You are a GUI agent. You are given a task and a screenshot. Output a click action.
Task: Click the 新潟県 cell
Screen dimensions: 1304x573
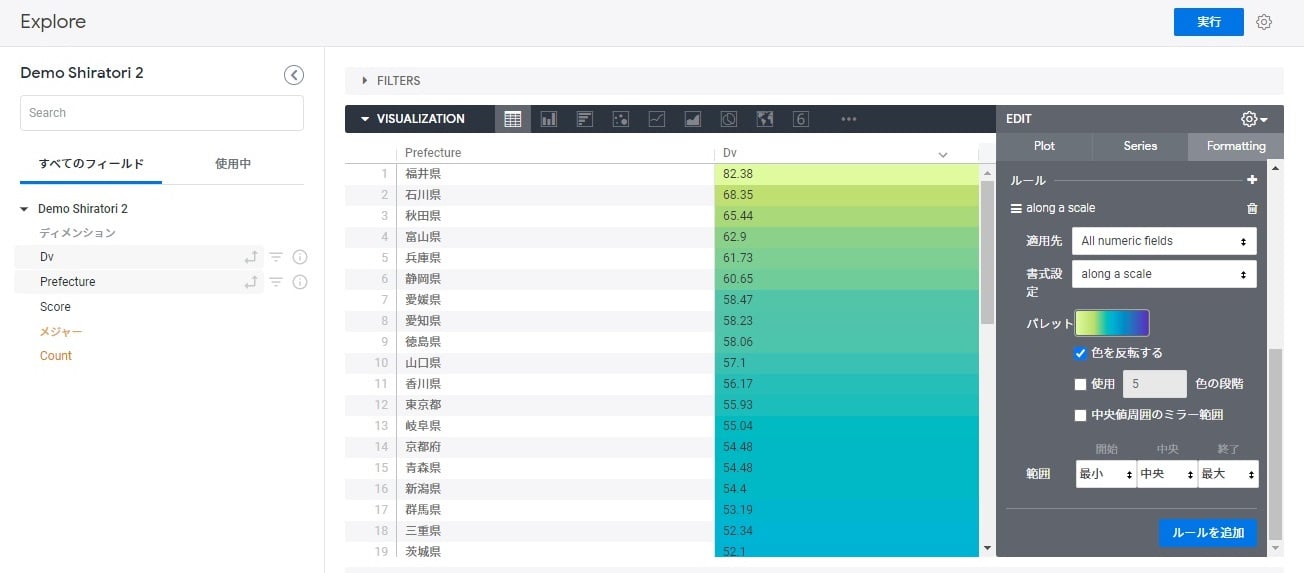point(555,489)
